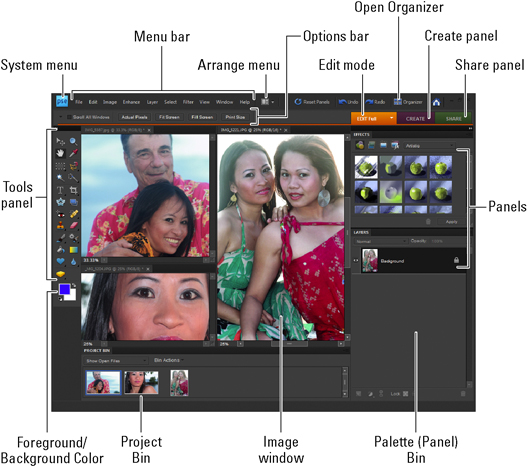This screenshot has height=467, width=527.
Task: Select the Clone Stamp tool
Action: coord(60,225)
